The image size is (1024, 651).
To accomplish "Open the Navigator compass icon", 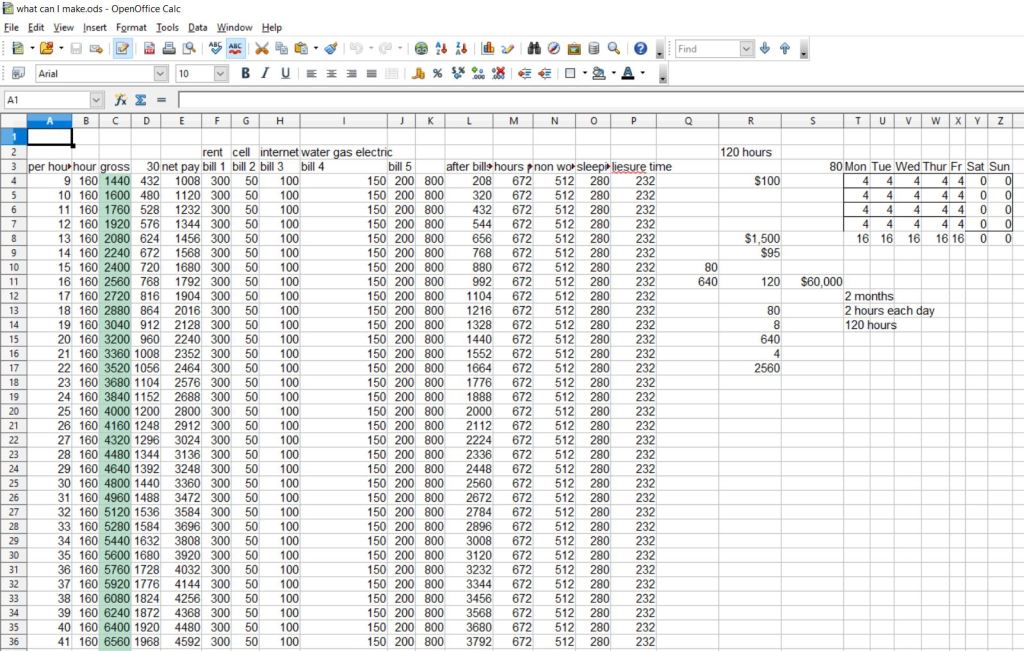I will tap(553, 48).
